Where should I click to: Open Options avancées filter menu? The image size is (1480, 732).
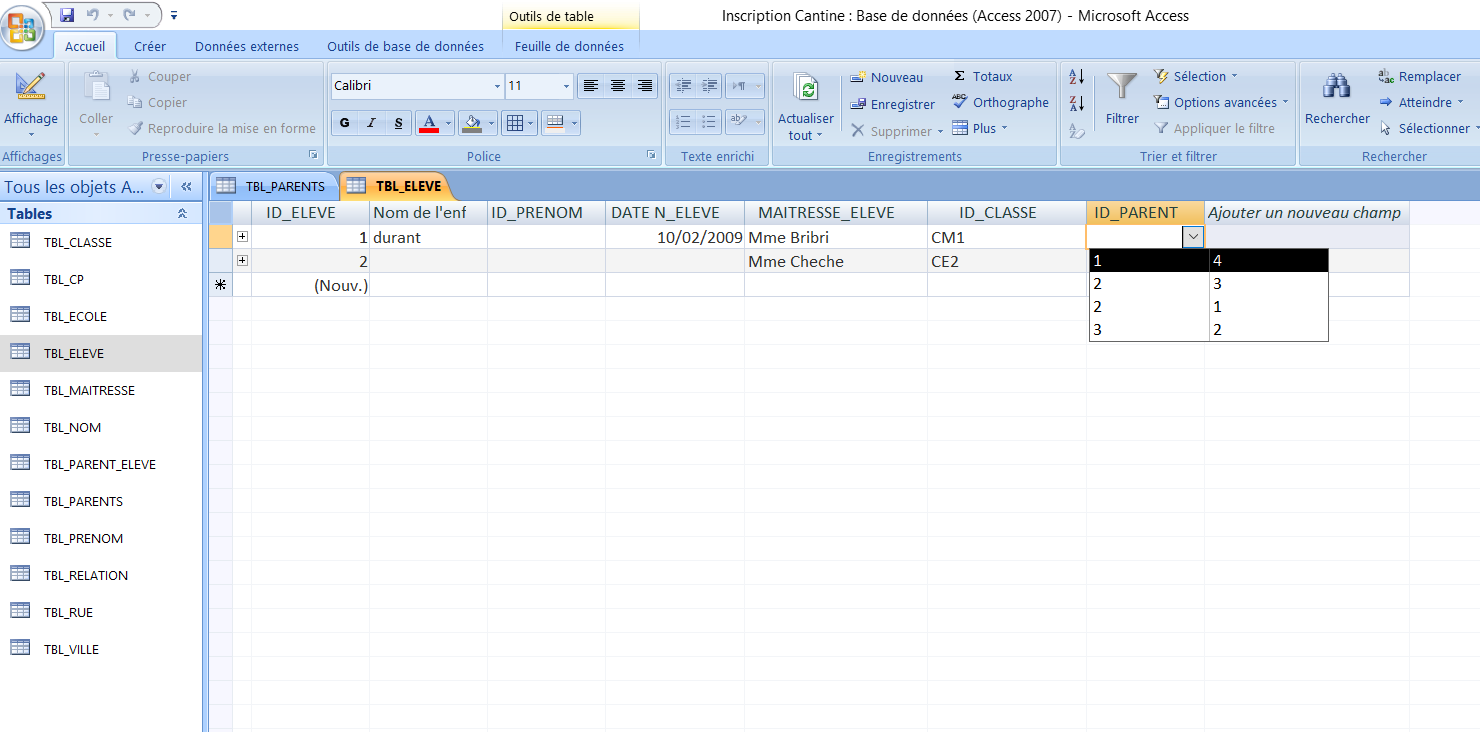point(1221,102)
